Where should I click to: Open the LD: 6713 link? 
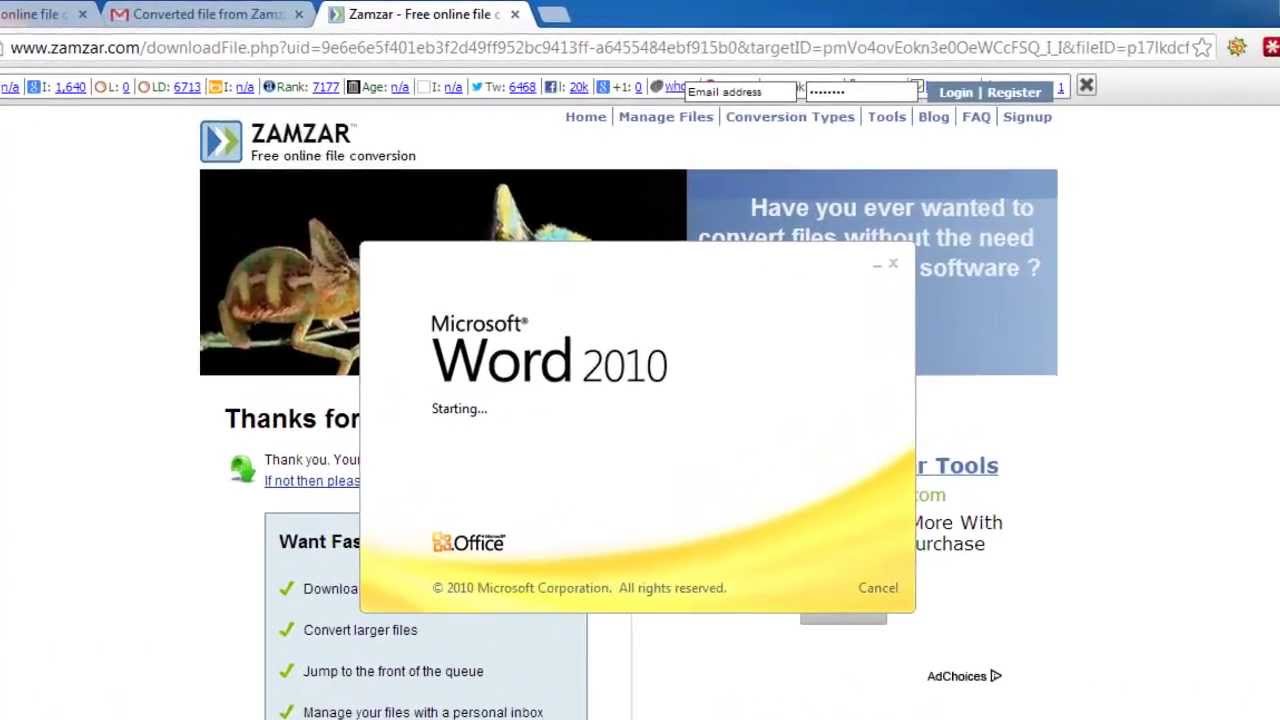187,87
